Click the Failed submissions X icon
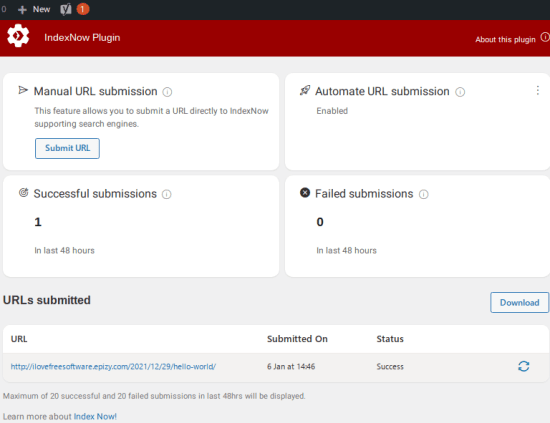Image resolution: width=550 pixels, height=423 pixels. pyautogui.click(x=305, y=193)
